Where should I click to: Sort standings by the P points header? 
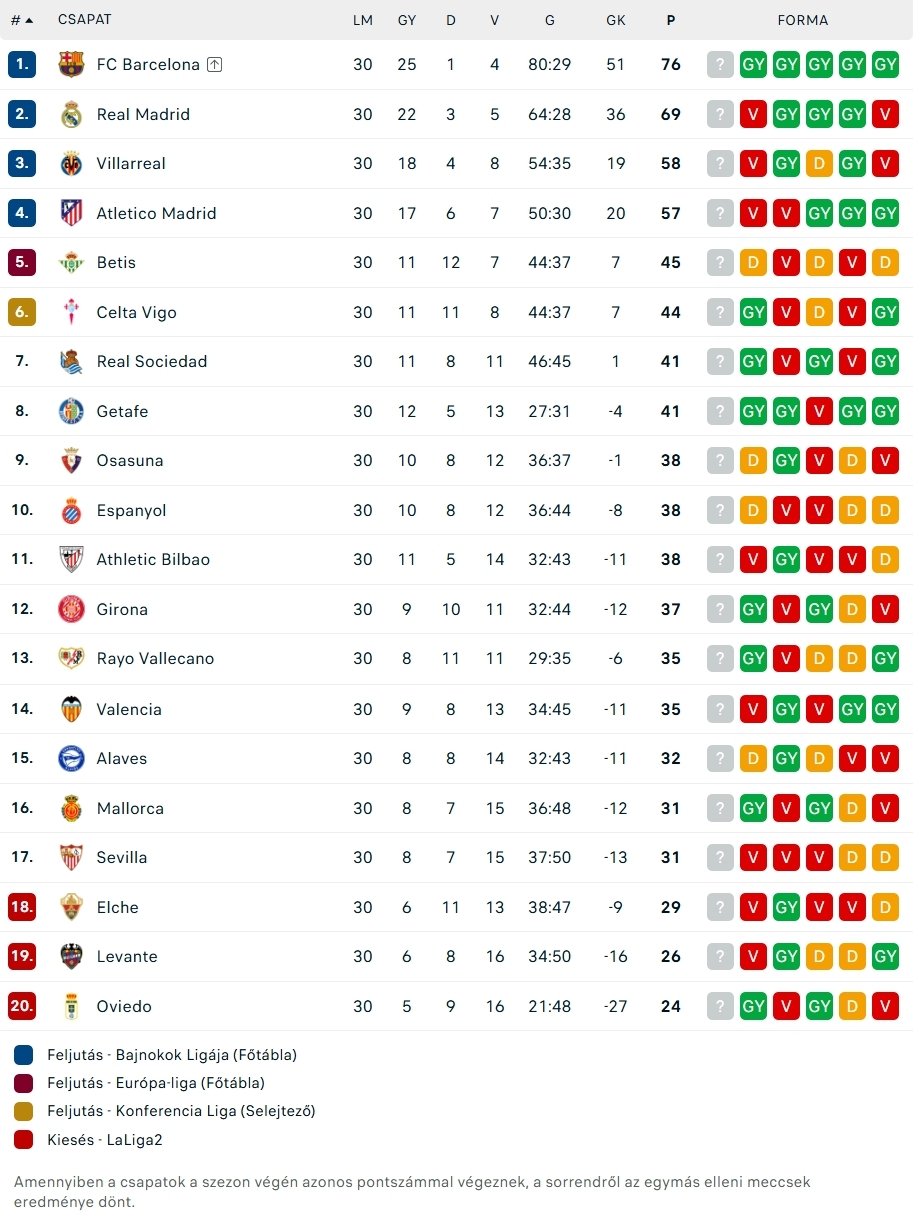pyautogui.click(x=671, y=20)
